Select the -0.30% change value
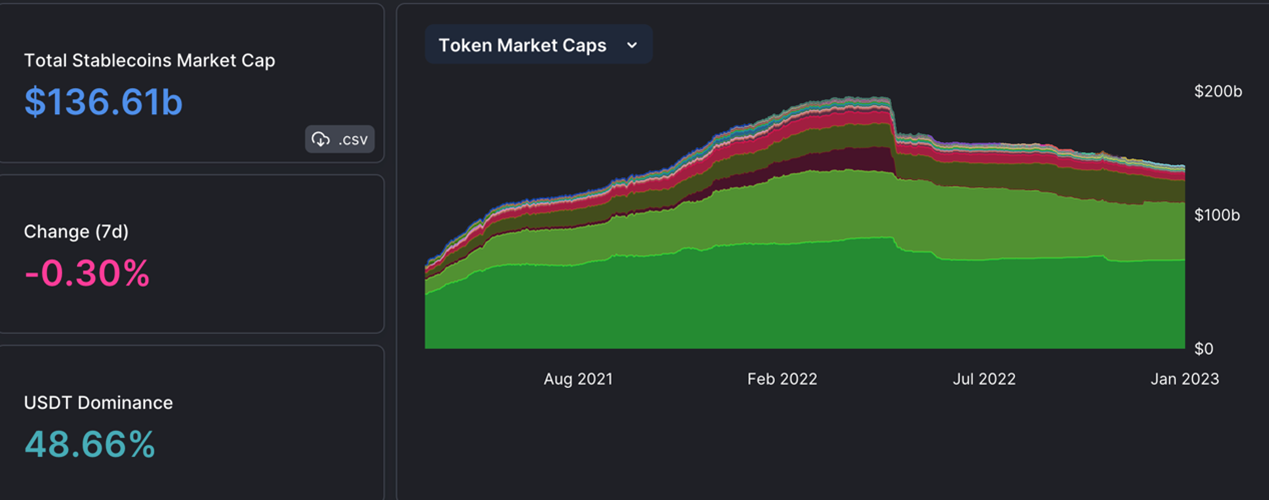Viewport: 1269px width, 500px height. [x=87, y=272]
